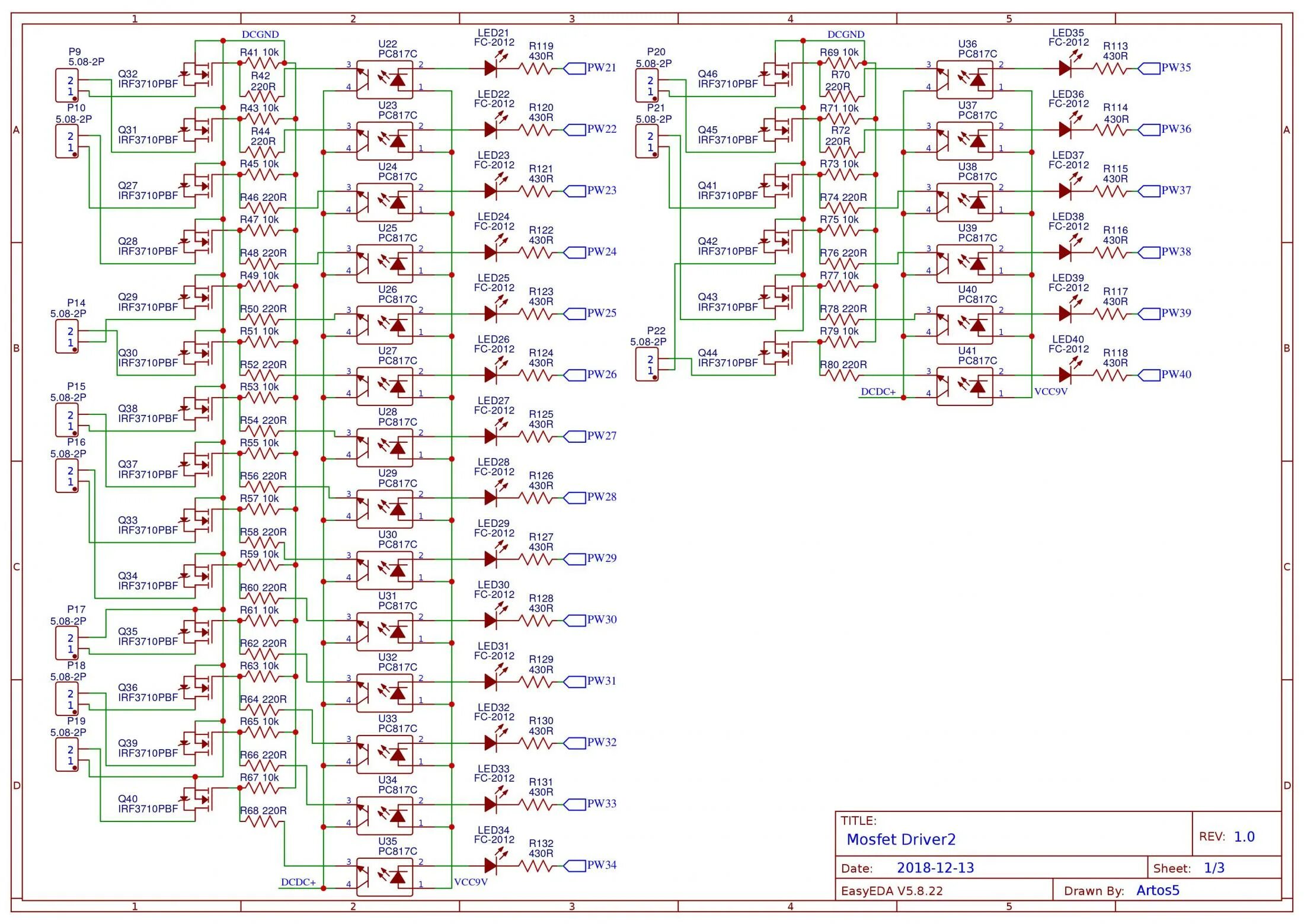1304x924 pixels.
Task: Click the U22 PC817C optocoupler symbol
Action: [x=385, y=79]
